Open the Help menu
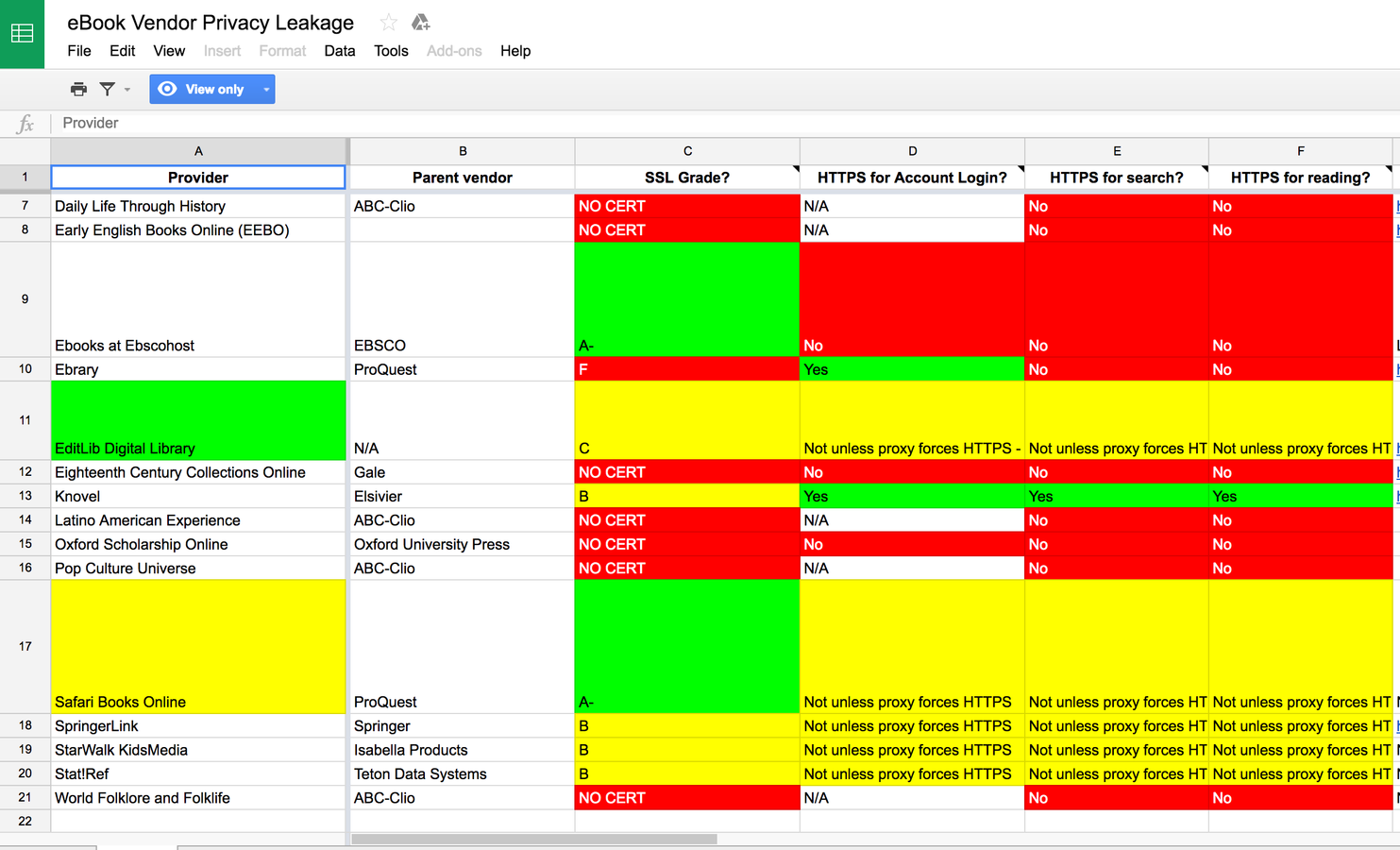The image size is (1400, 850). pyautogui.click(x=515, y=51)
